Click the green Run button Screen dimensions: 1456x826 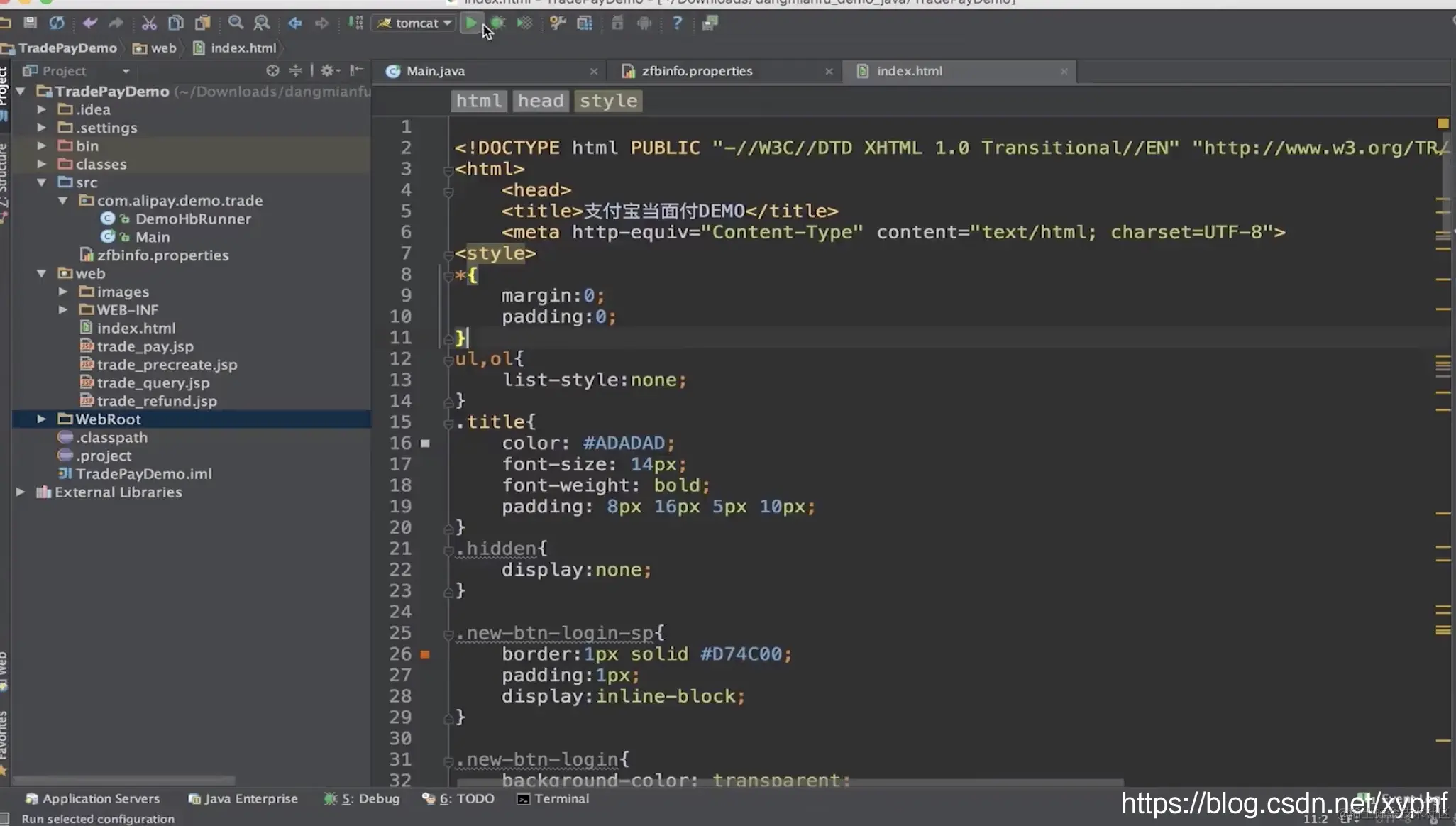470,23
